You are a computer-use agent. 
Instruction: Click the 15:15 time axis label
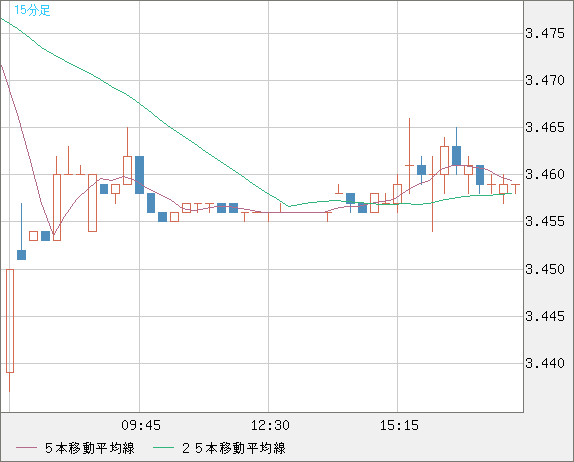(x=399, y=425)
